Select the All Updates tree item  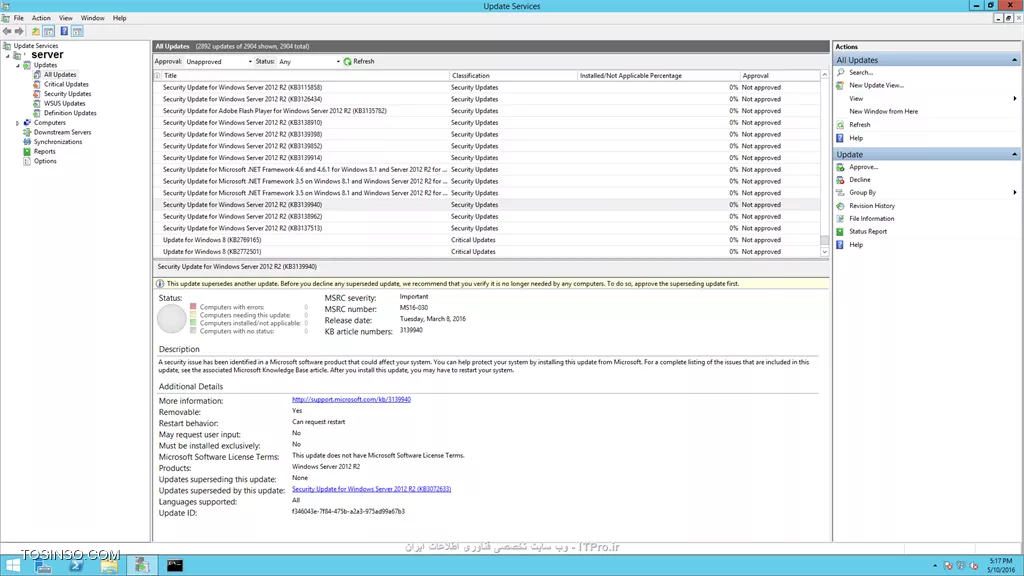tap(60, 74)
